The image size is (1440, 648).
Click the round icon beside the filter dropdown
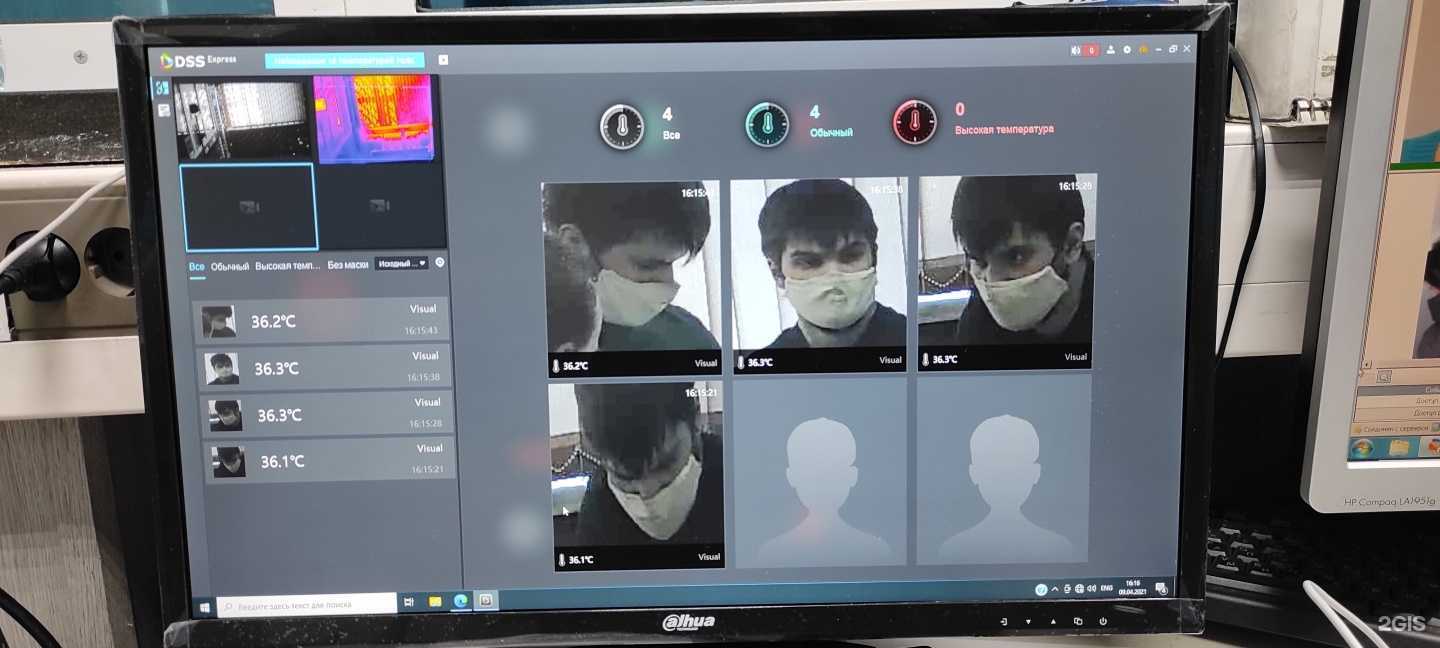coord(440,263)
